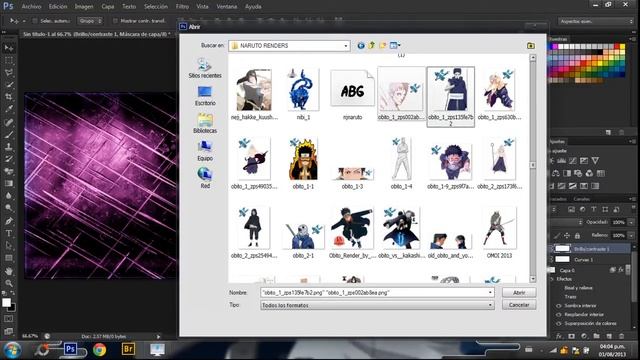Select the Horizontal Type tool

coord(9,233)
